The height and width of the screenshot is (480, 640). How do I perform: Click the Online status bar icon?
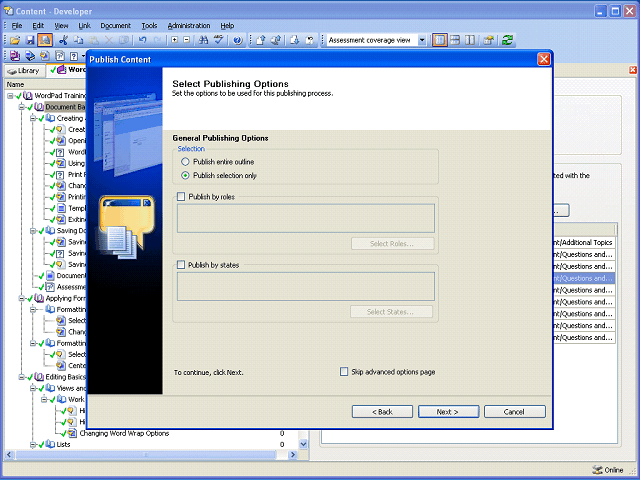(x=598, y=470)
